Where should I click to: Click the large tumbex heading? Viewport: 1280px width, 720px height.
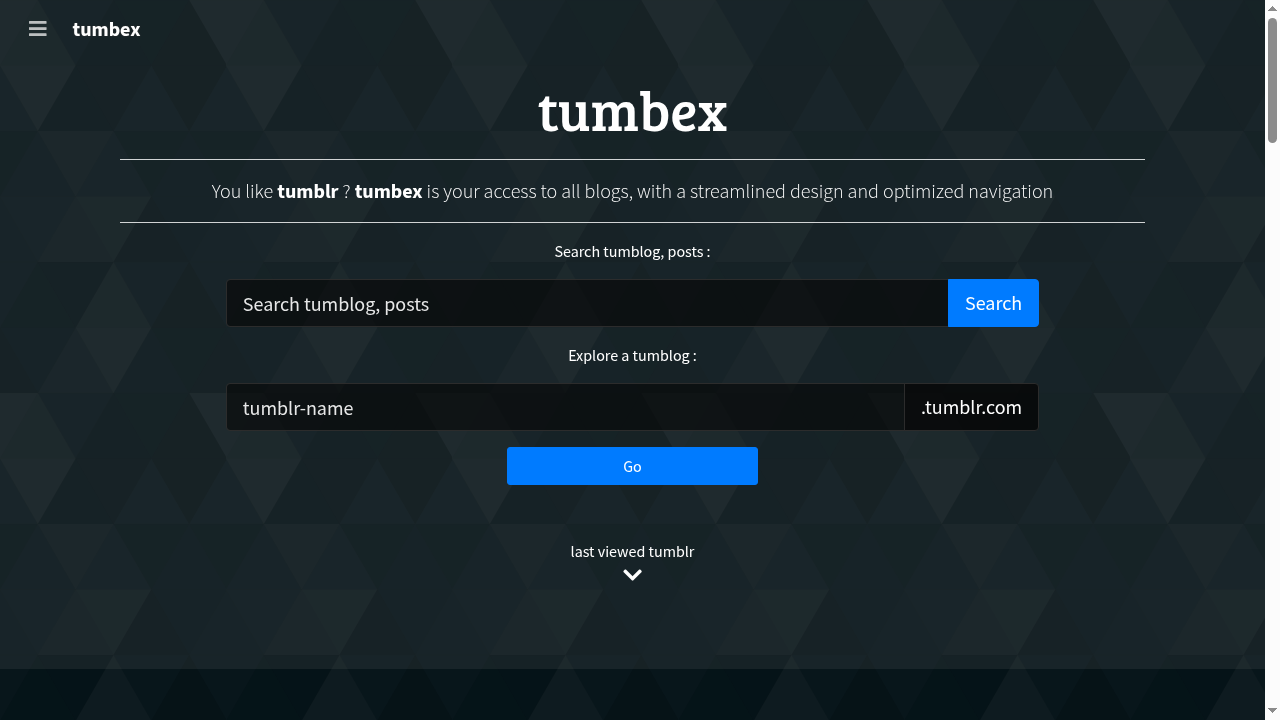[x=632, y=112]
